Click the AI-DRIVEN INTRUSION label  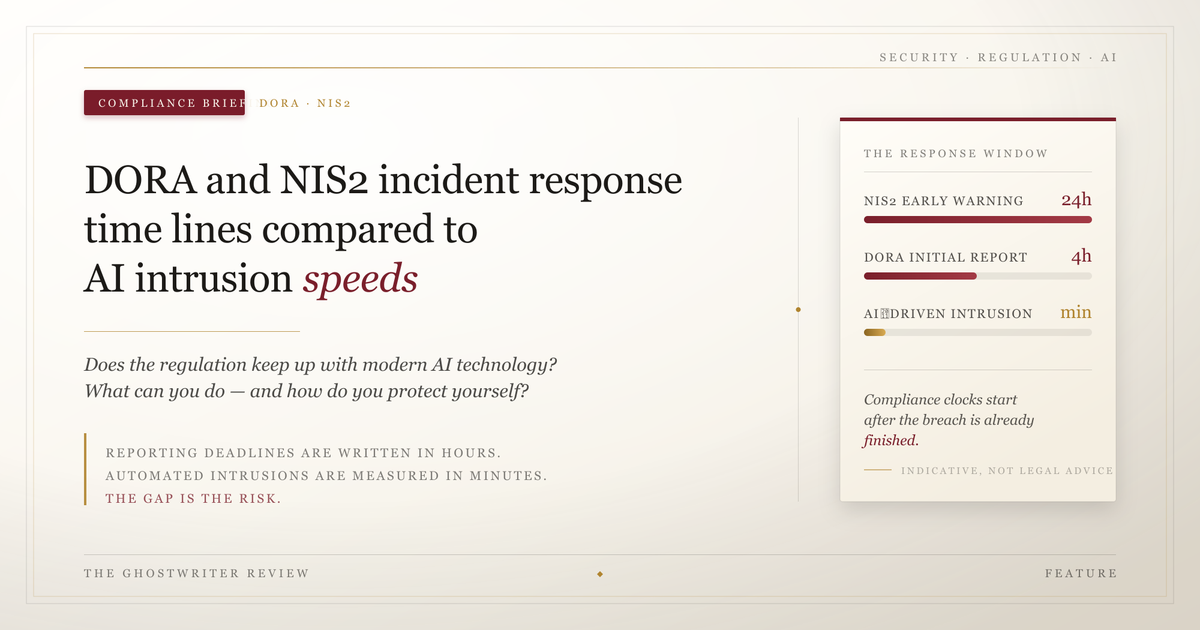coord(948,313)
